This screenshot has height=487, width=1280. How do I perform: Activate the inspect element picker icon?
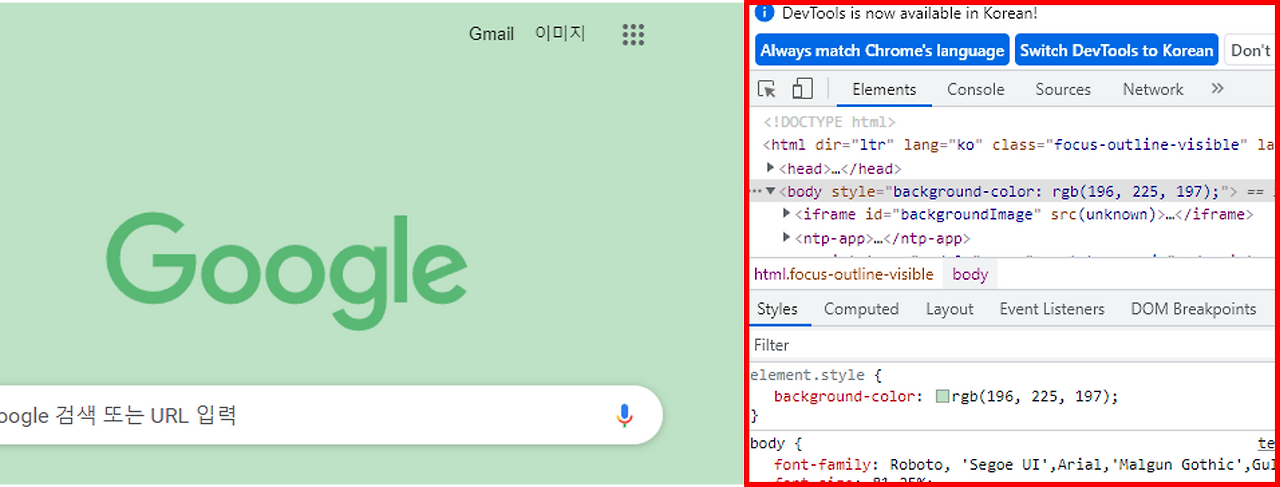click(x=767, y=89)
